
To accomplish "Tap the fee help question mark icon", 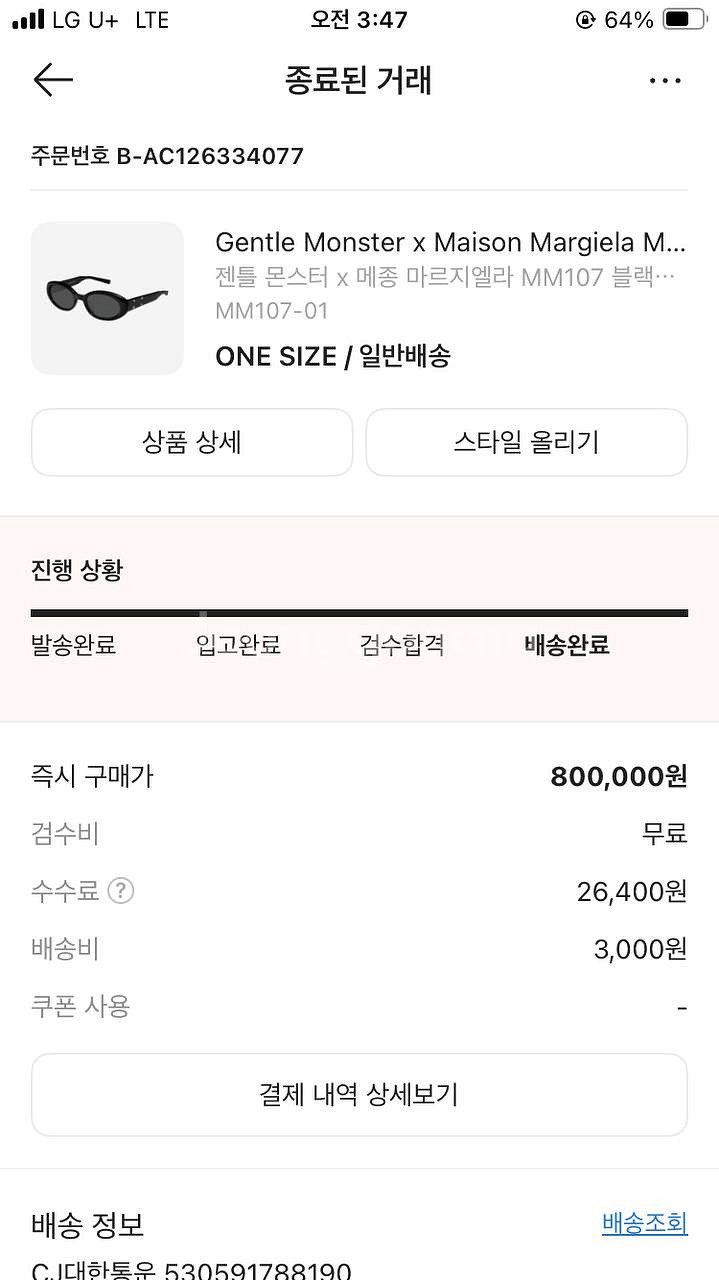I will (x=121, y=890).
